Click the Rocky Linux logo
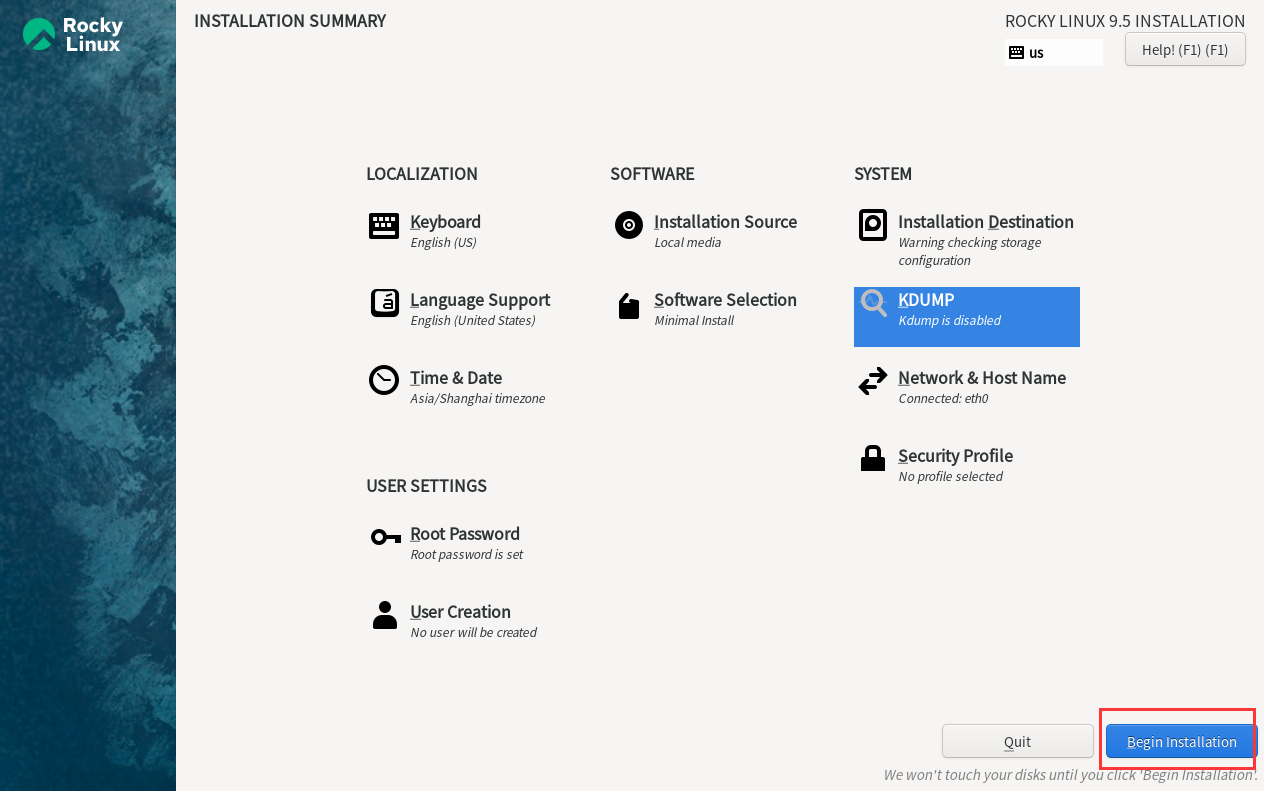Viewport: 1264px width, 791px height. (73, 34)
